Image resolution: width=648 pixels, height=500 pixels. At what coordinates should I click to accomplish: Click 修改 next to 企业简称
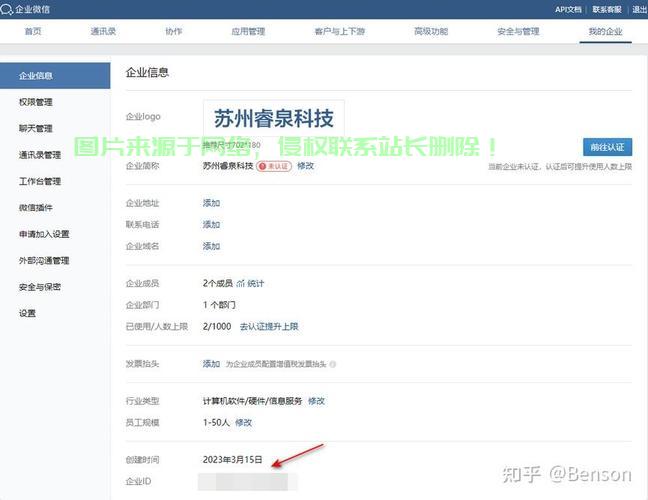pyautogui.click(x=305, y=166)
